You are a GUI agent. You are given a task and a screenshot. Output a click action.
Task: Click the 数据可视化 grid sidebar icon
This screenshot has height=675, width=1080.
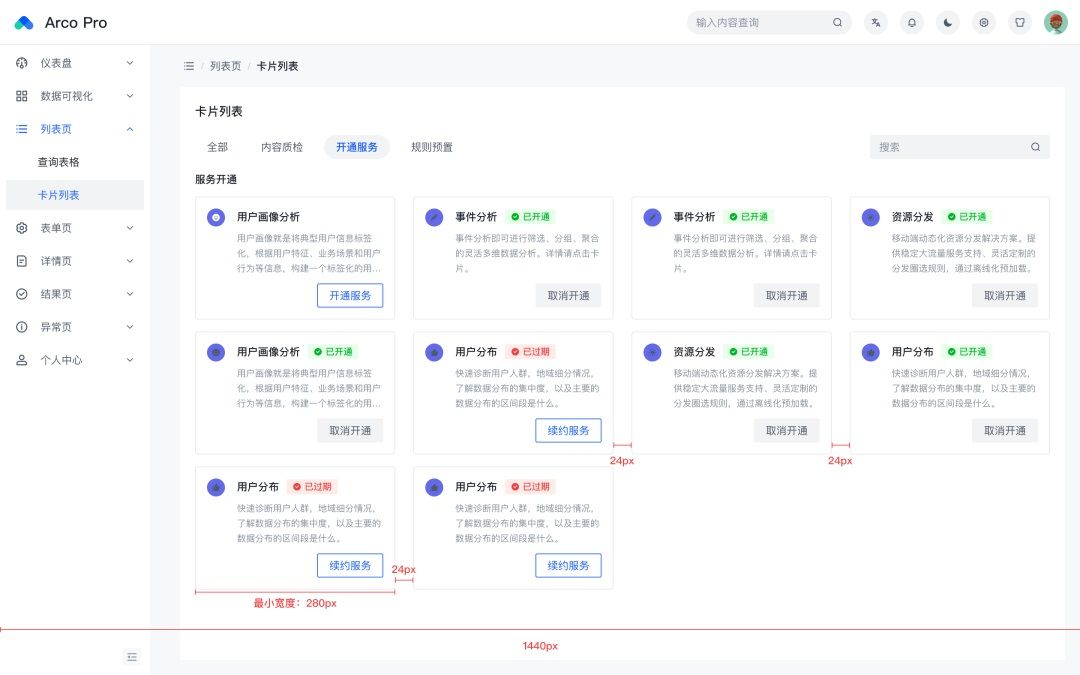coord(22,96)
